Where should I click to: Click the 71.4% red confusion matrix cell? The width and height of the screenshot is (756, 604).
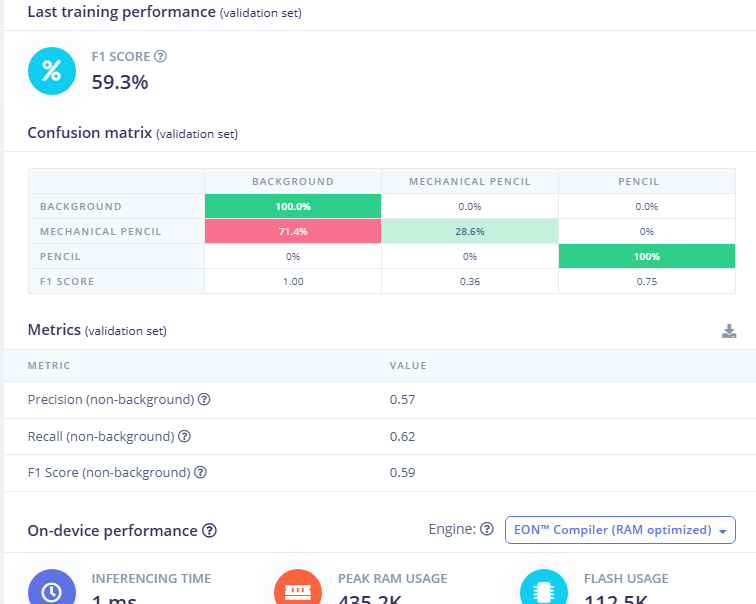(x=292, y=231)
